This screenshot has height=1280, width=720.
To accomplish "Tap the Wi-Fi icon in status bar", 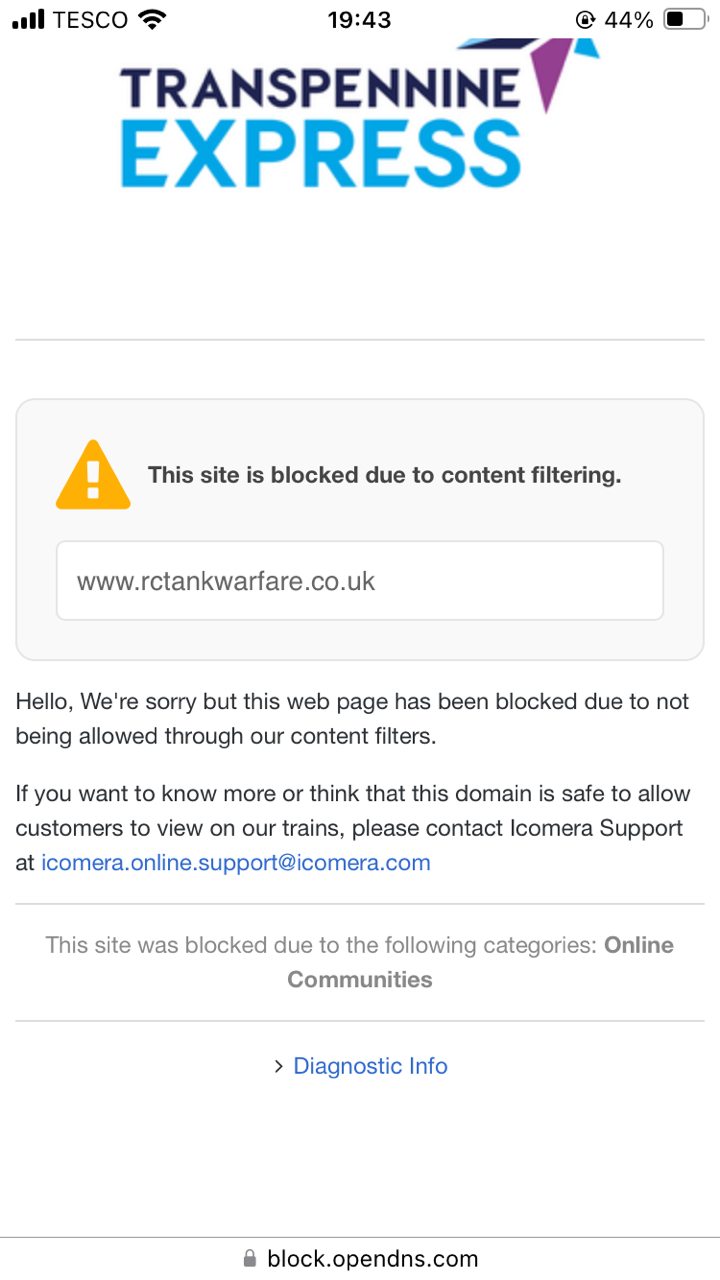I will point(152,19).
